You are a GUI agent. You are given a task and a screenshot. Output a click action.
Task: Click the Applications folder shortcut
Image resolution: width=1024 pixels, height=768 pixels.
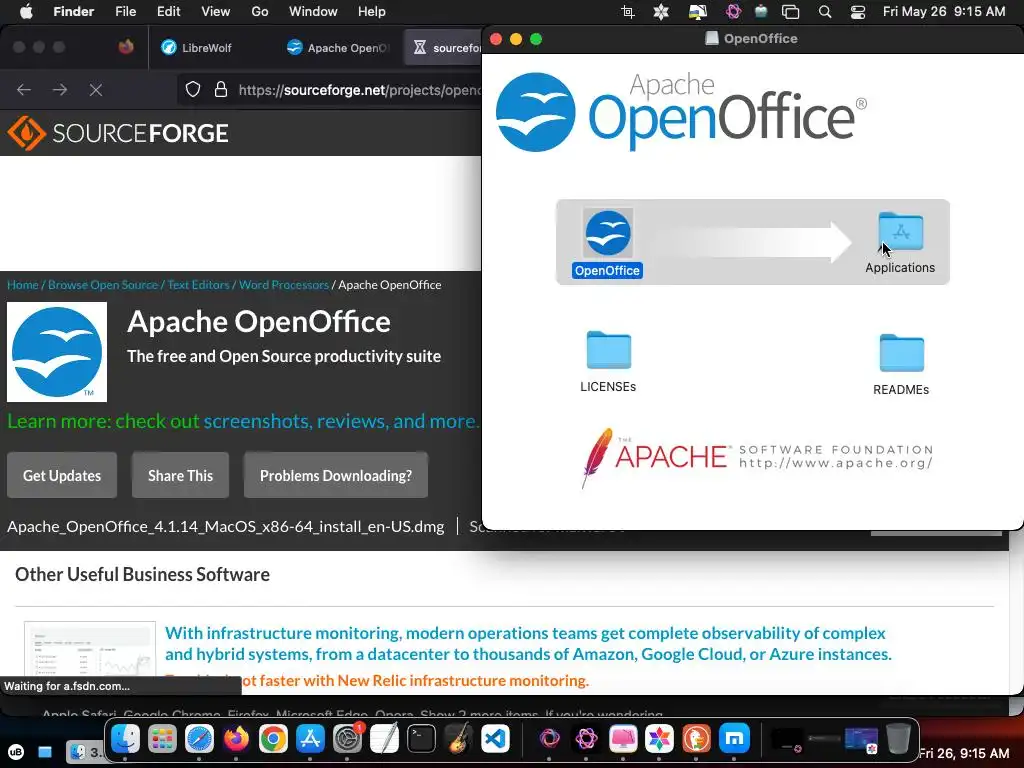[900, 231]
